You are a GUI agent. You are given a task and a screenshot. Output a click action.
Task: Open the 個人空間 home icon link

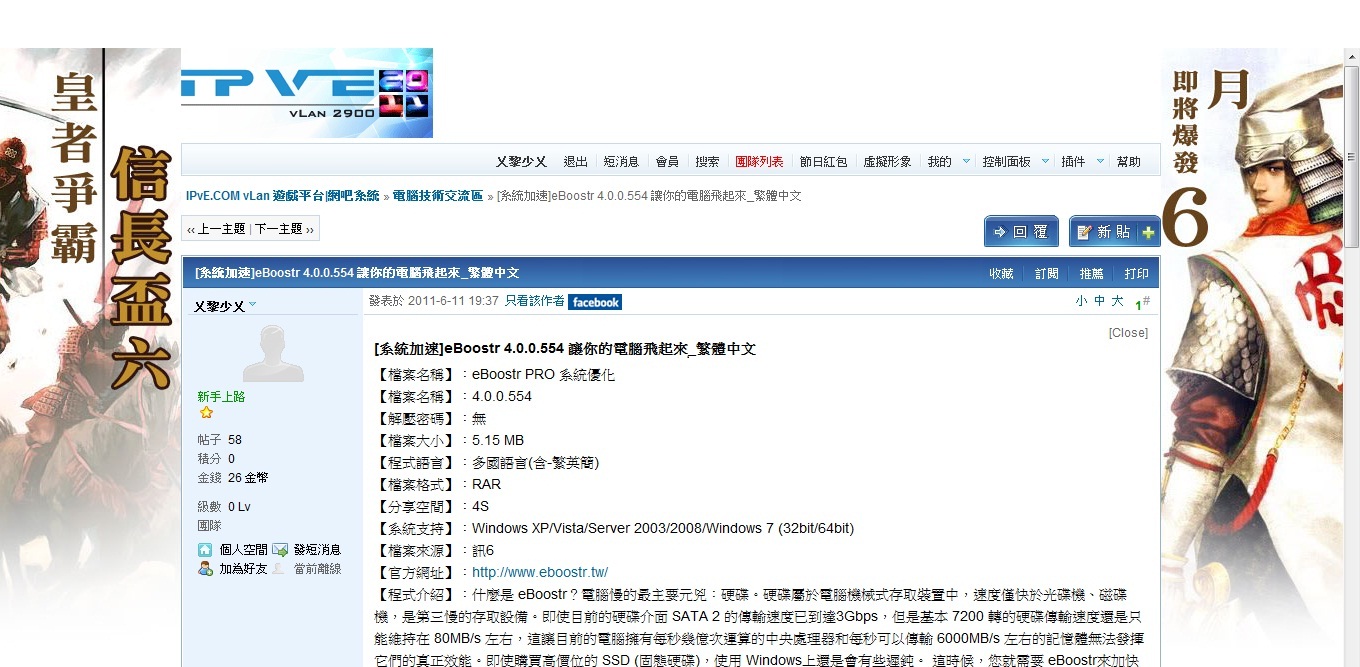pos(205,549)
